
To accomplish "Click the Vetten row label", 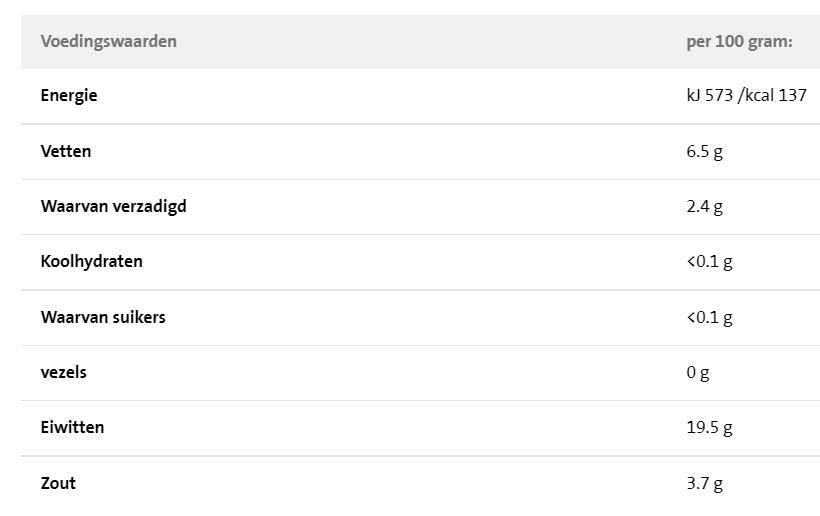I will pyautogui.click(x=66, y=151).
